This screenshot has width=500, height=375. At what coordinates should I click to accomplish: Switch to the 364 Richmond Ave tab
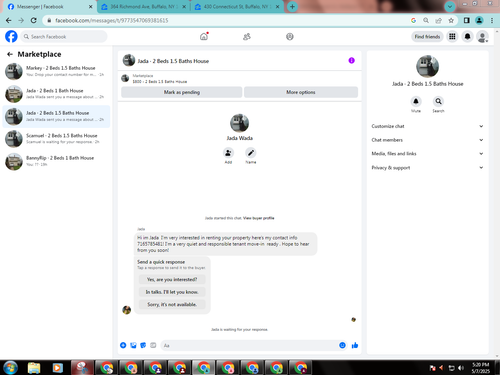(x=144, y=7)
